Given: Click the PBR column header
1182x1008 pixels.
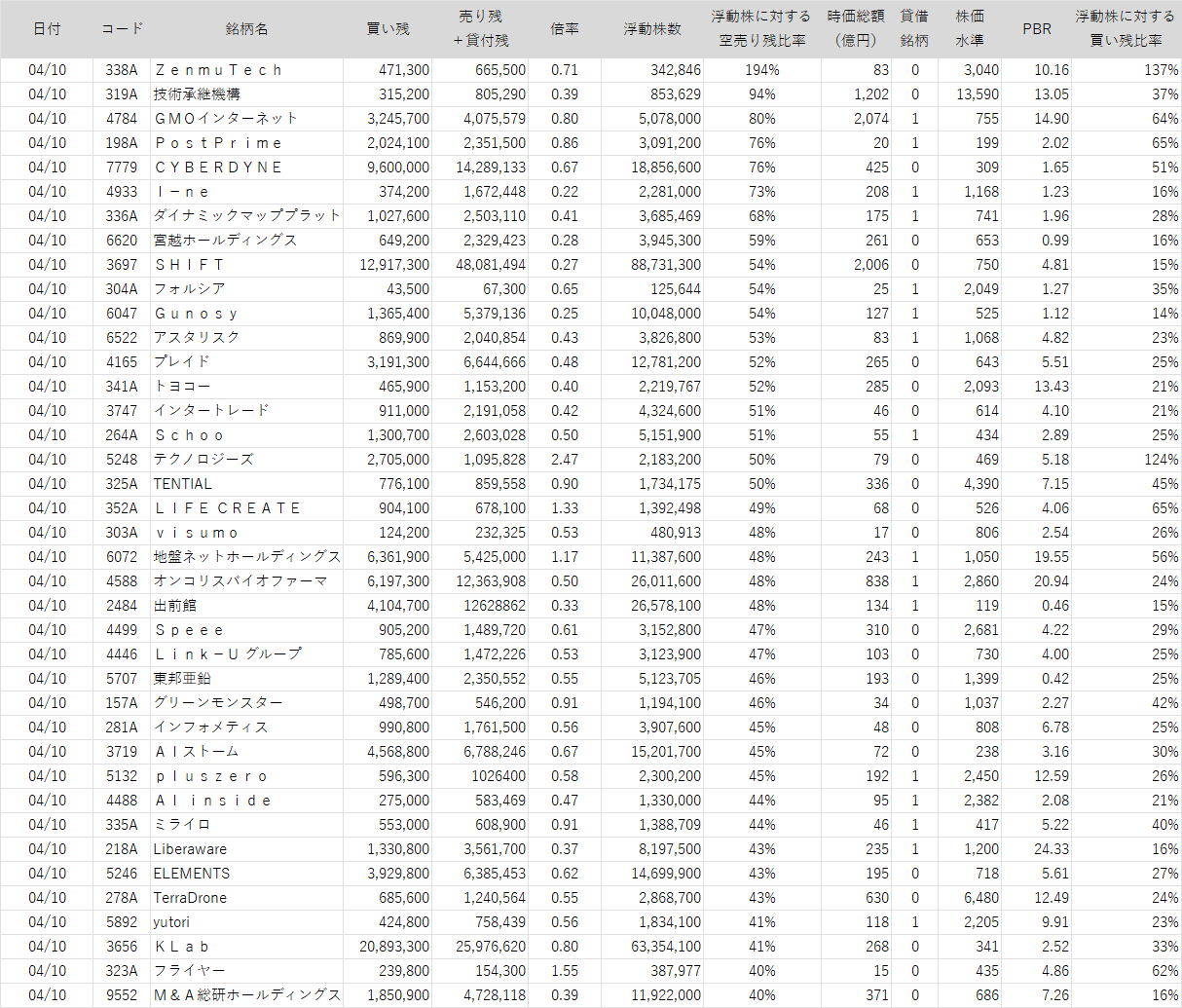Looking at the screenshot, I should [1037, 29].
